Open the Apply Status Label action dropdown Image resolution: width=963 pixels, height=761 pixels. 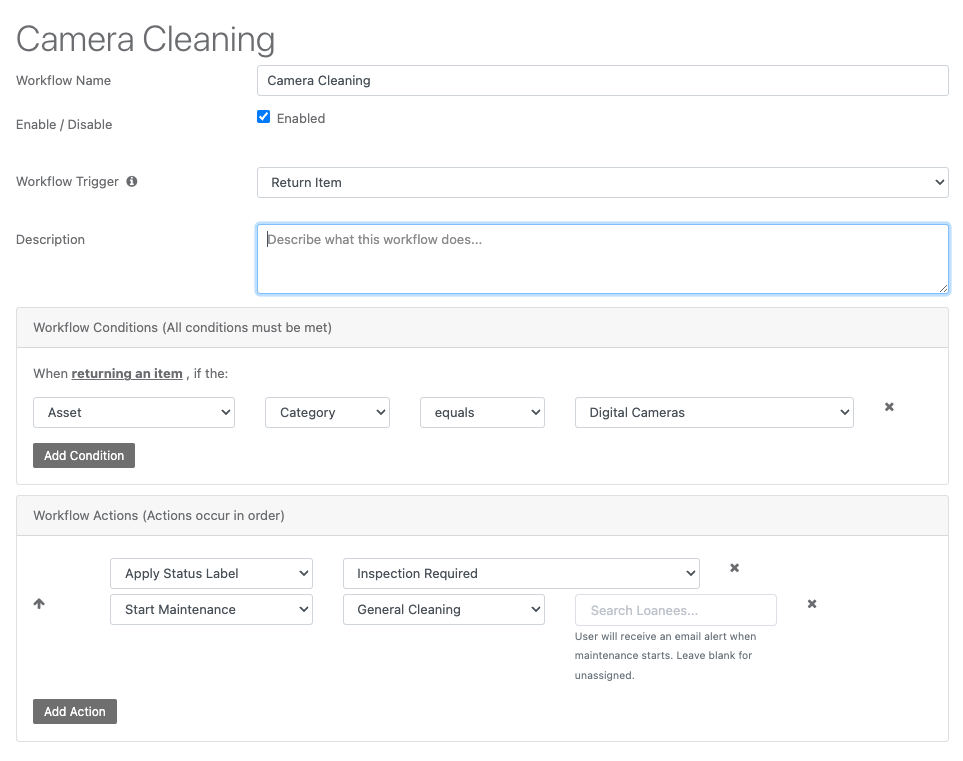(211, 573)
